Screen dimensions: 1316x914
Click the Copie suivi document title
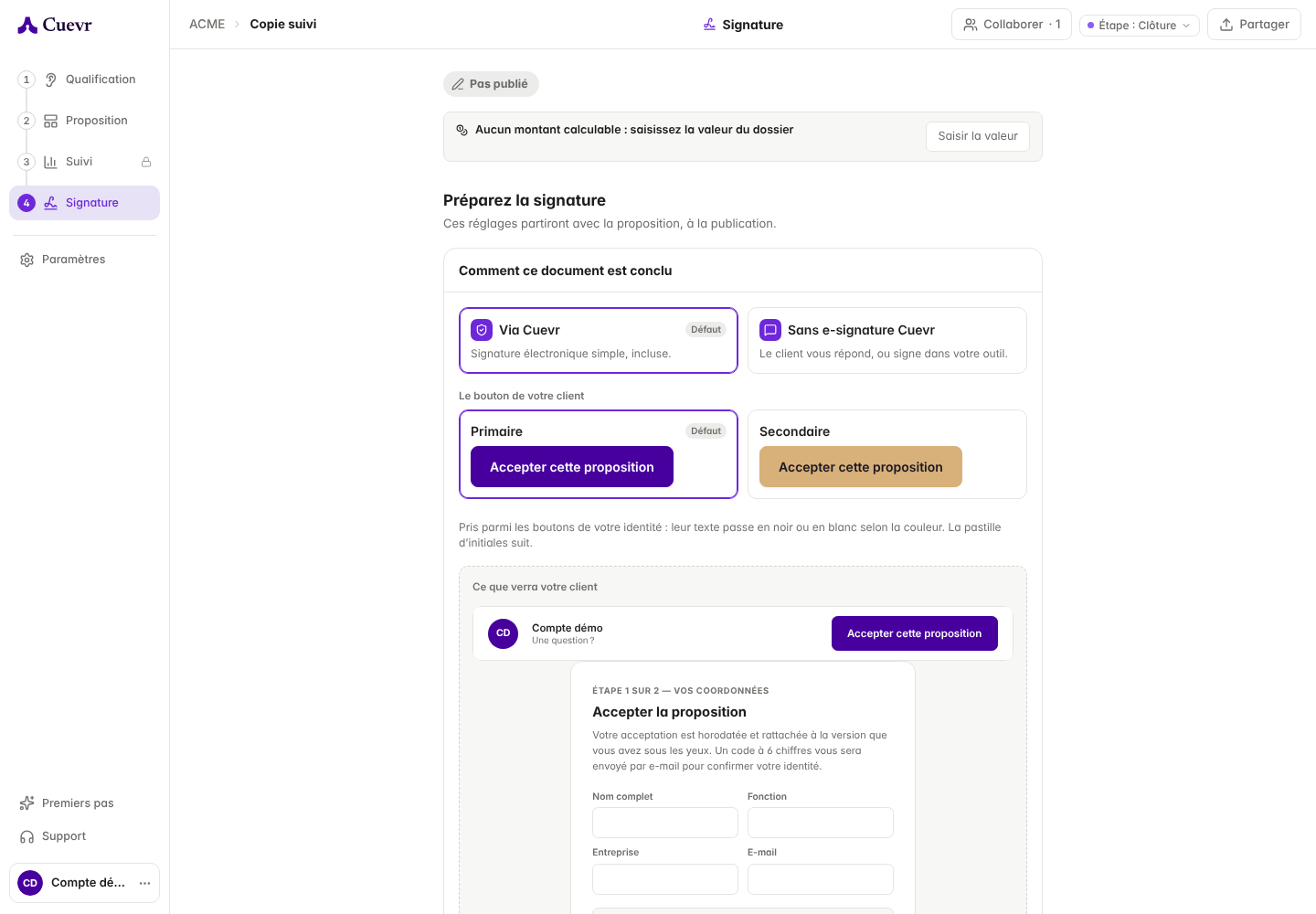[x=283, y=24]
